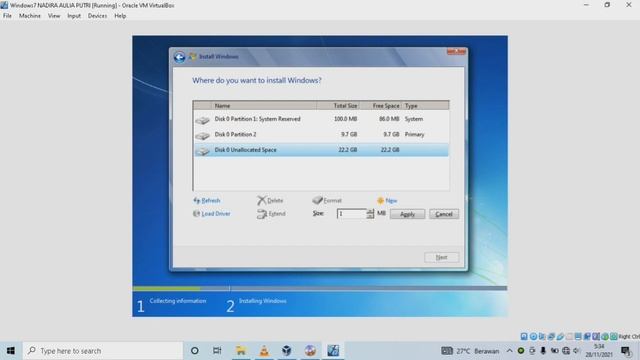Open the round browser icon on taskbar
Viewport: 640px width, 360px height.
(x=310, y=351)
